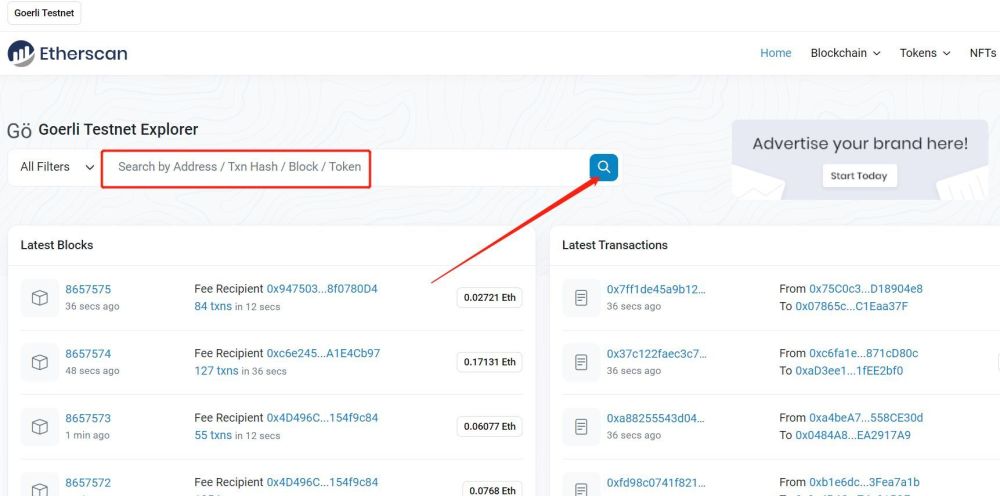Open From address 0xc6fa1e...871cD80c
The image size is (1000, 496).
(x=864, y=353)
